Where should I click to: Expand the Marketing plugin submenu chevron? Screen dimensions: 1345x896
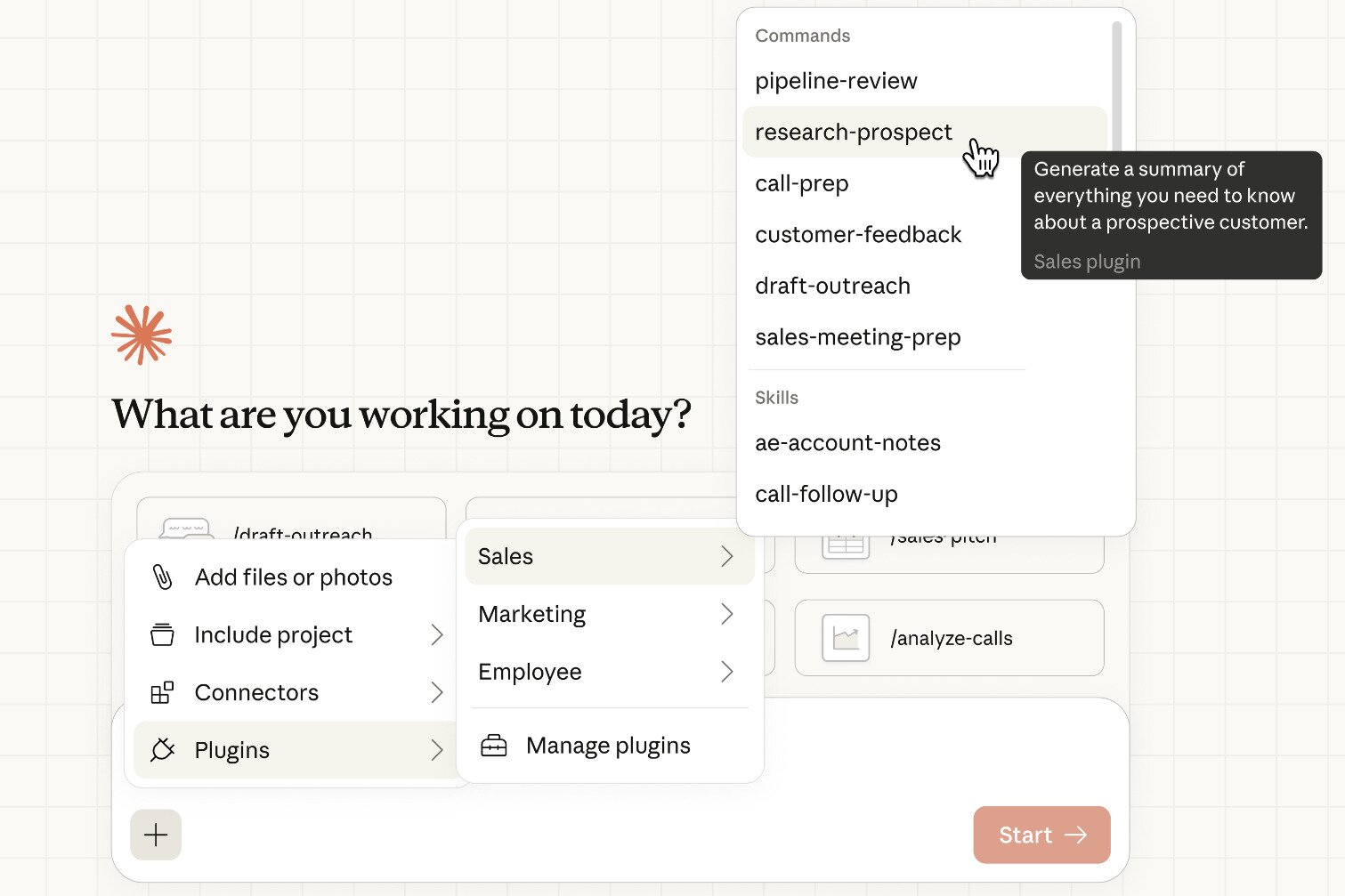tap(726, 614)
